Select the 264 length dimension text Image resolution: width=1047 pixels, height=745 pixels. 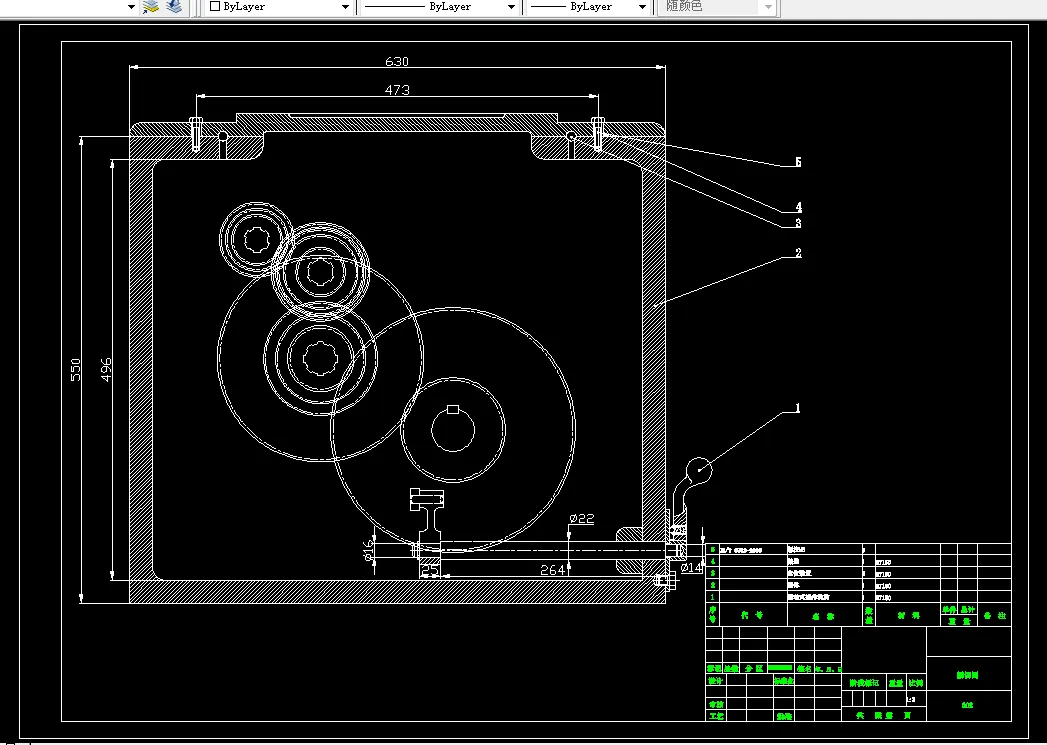552,569
